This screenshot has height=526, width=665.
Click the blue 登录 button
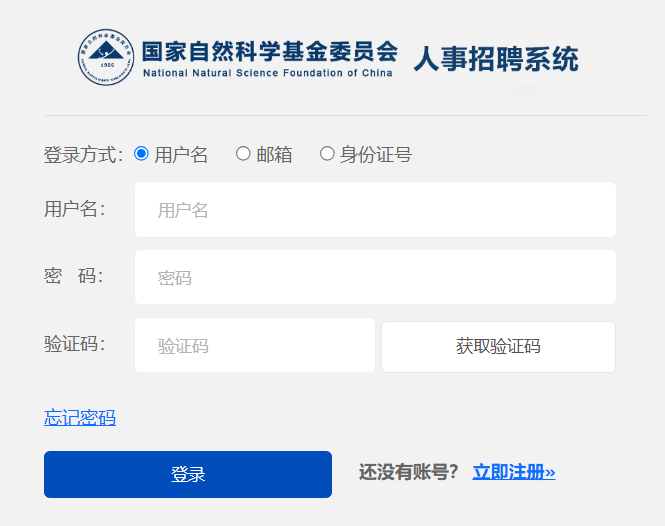[188, 474]
